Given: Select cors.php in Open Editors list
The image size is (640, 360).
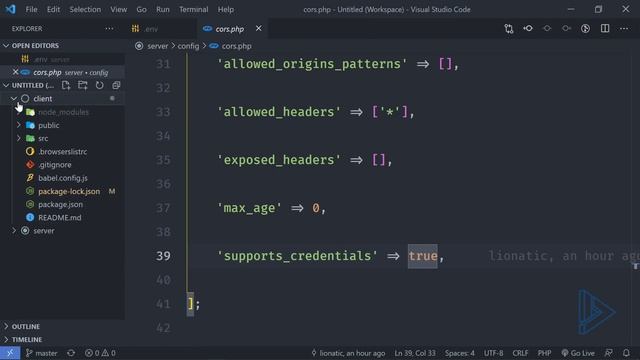Looking at the screenshot, I should [62, 72].
